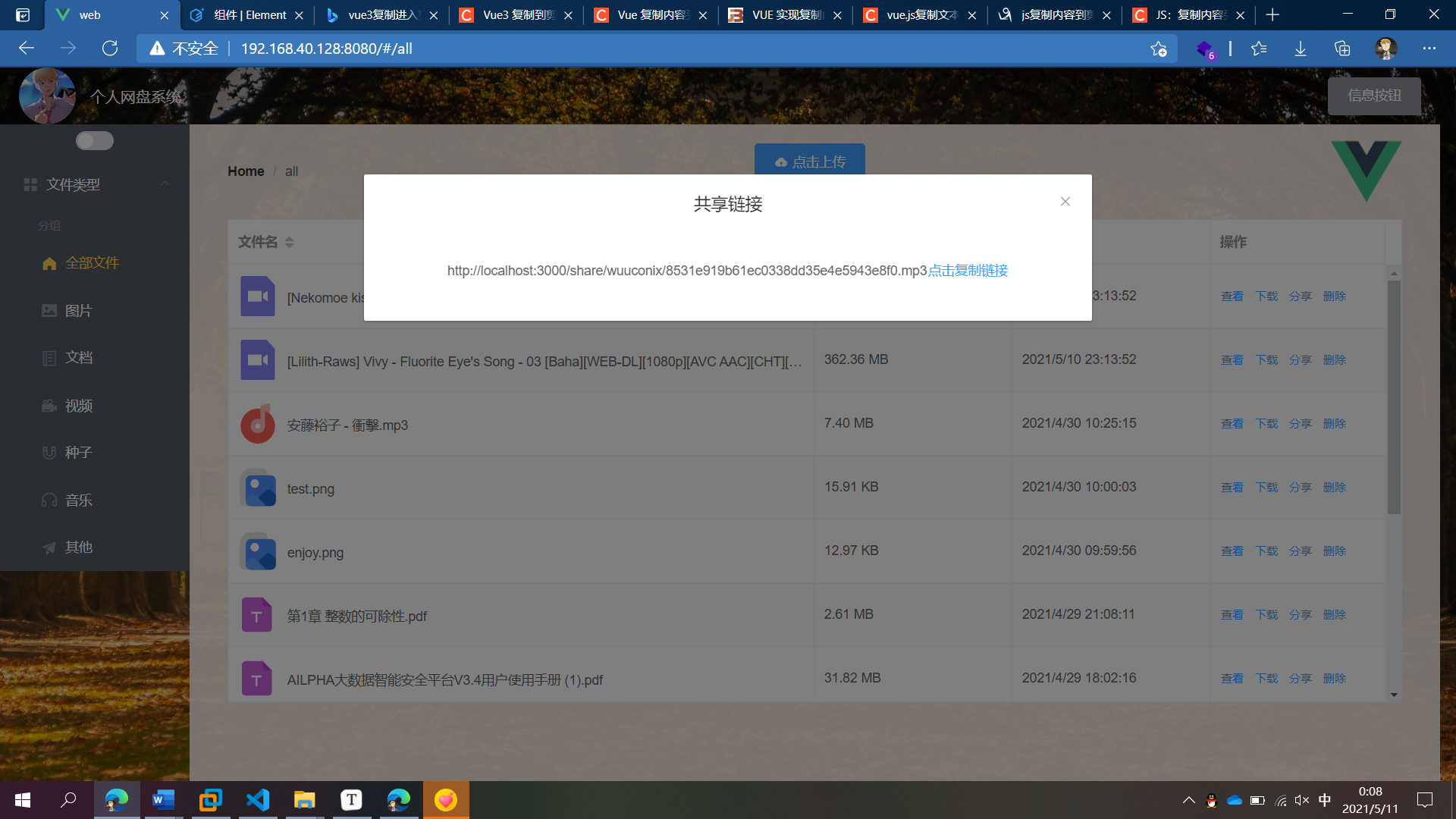Select the 音乐 category in the sidebar
The height and width of the screenshot is (819, 1456).
(77, 500)
